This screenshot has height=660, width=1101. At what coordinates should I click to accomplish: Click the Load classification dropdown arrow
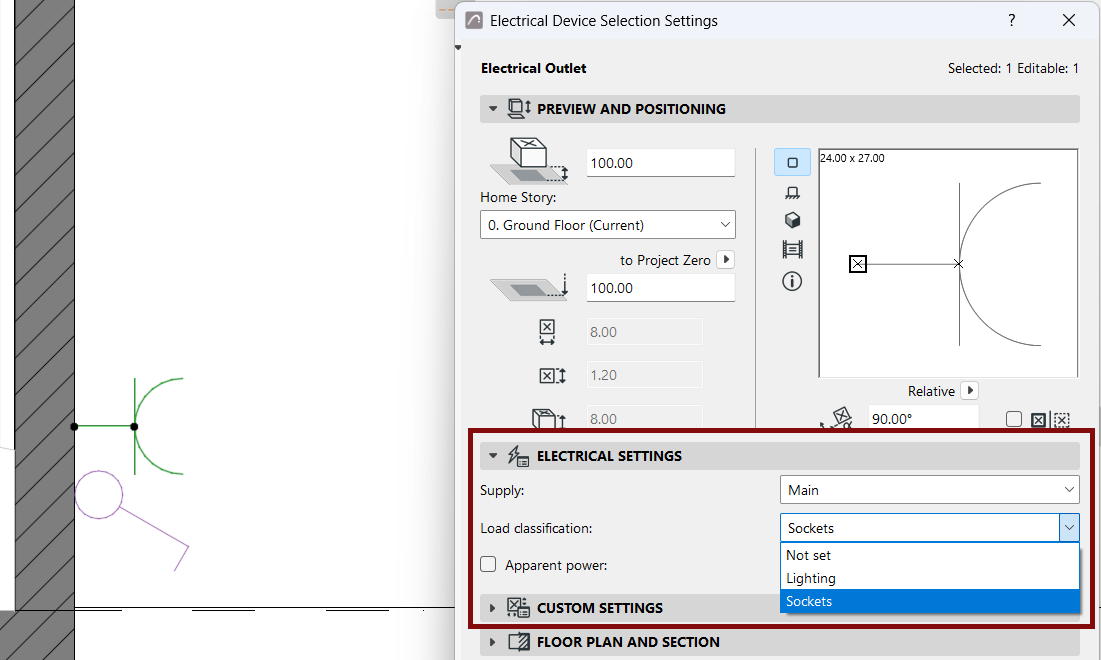[x=1069, y=527]
